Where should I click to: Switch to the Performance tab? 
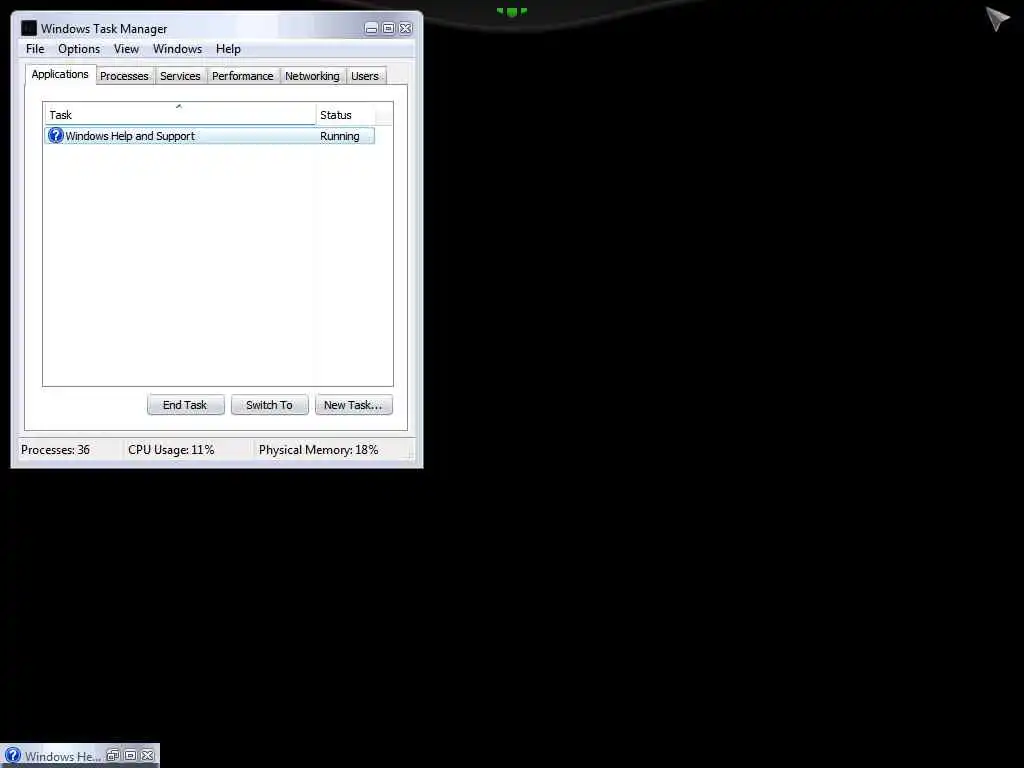point(243,76)
